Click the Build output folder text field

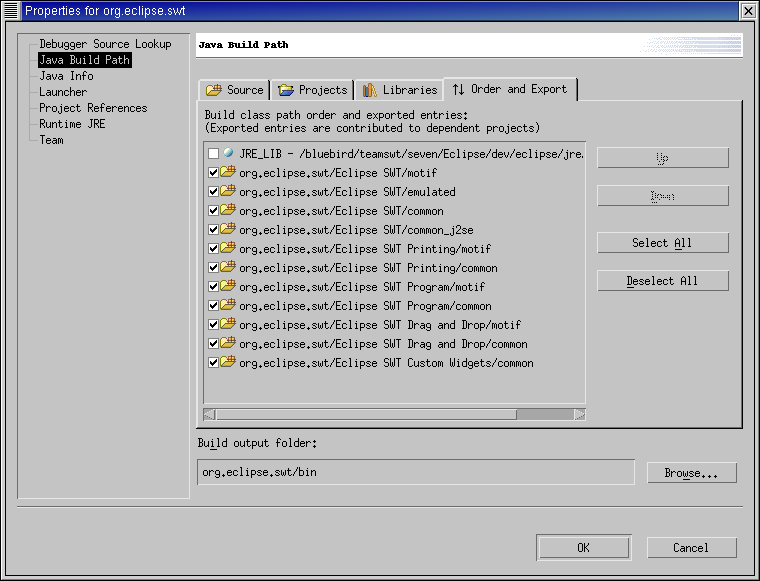coord(416,472)
